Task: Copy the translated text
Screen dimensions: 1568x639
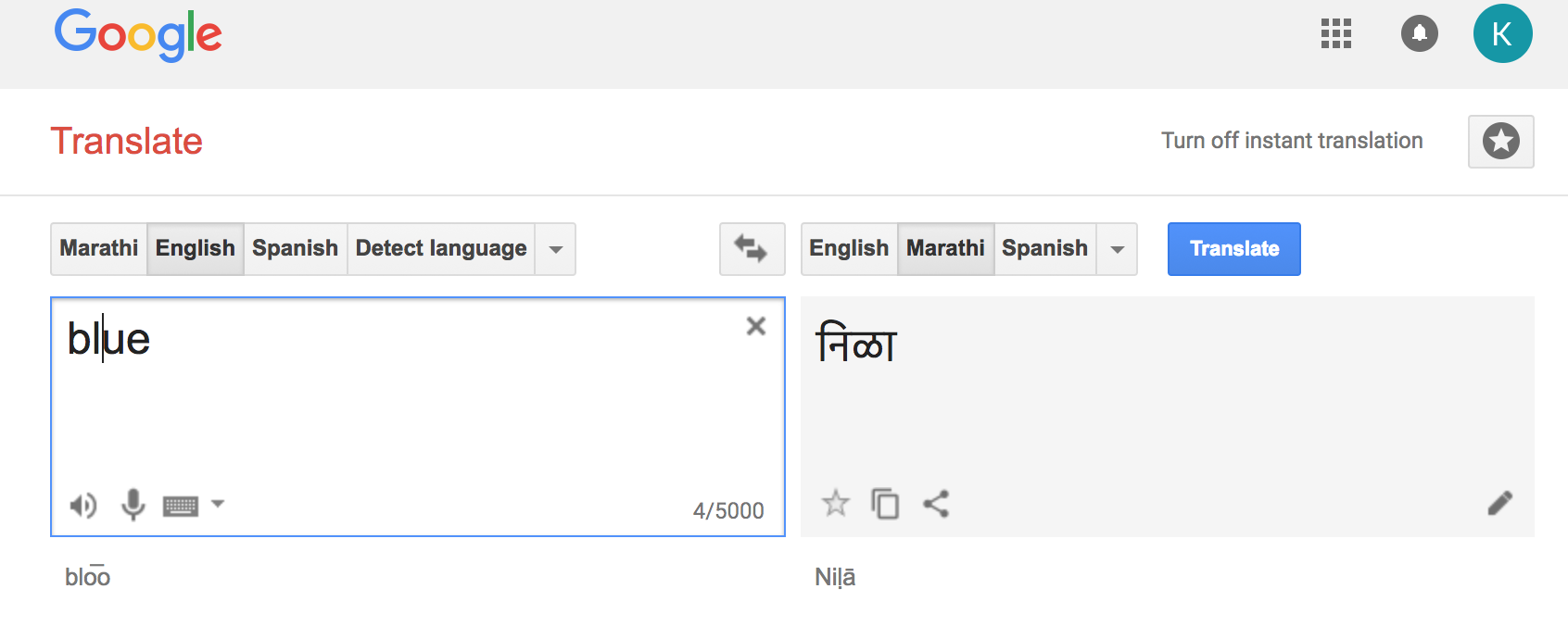Action: pyautogui.click(x=885, y=504)
